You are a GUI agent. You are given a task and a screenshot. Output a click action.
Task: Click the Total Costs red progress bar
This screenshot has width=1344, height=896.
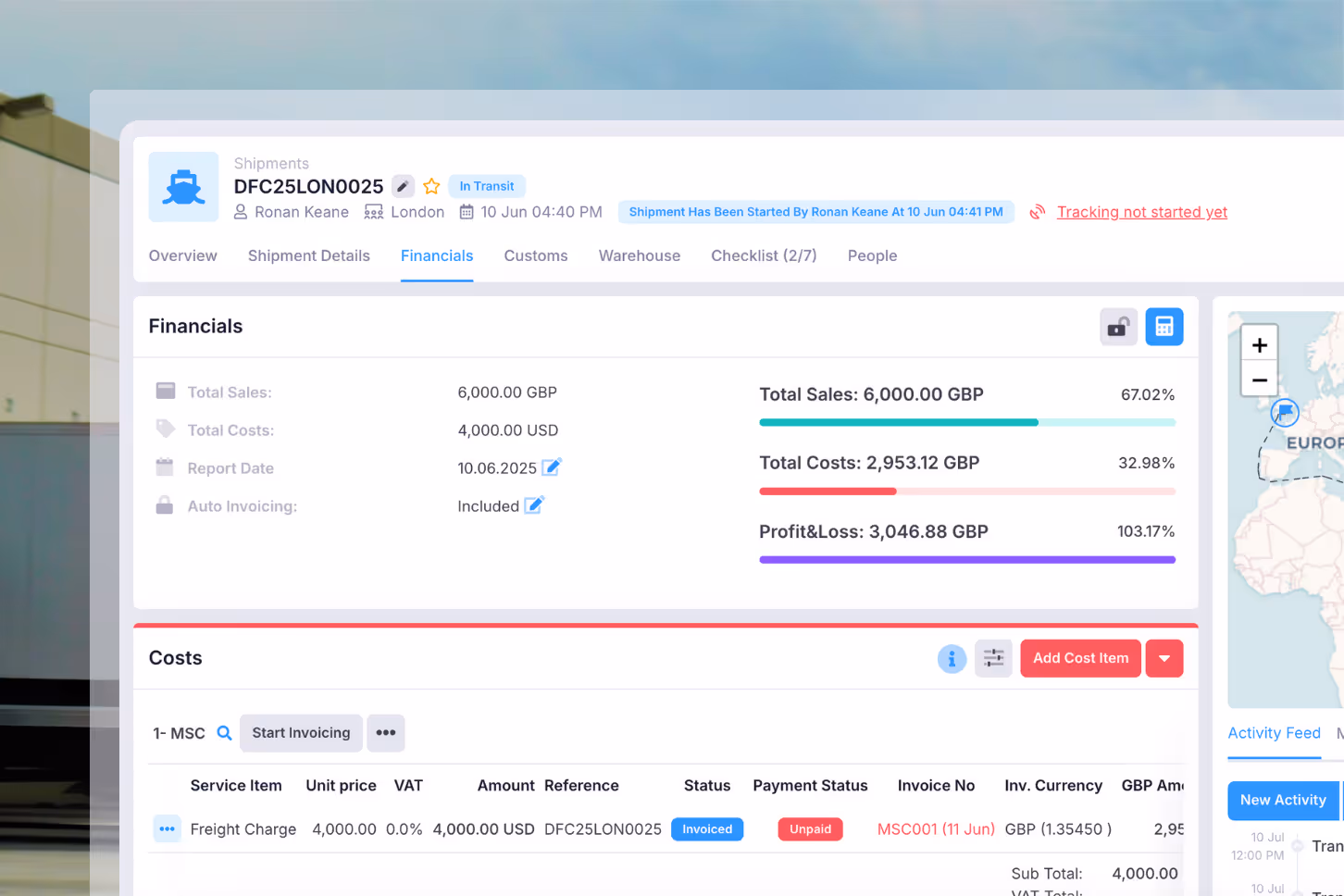pyautogui.click(x=967, y=491)
